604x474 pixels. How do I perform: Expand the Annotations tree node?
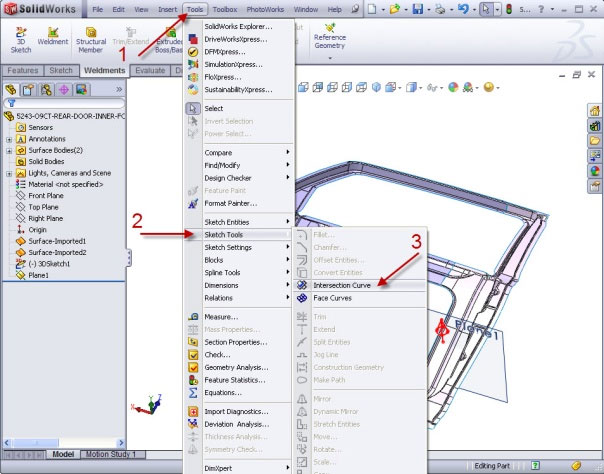[x=9, y=139]
